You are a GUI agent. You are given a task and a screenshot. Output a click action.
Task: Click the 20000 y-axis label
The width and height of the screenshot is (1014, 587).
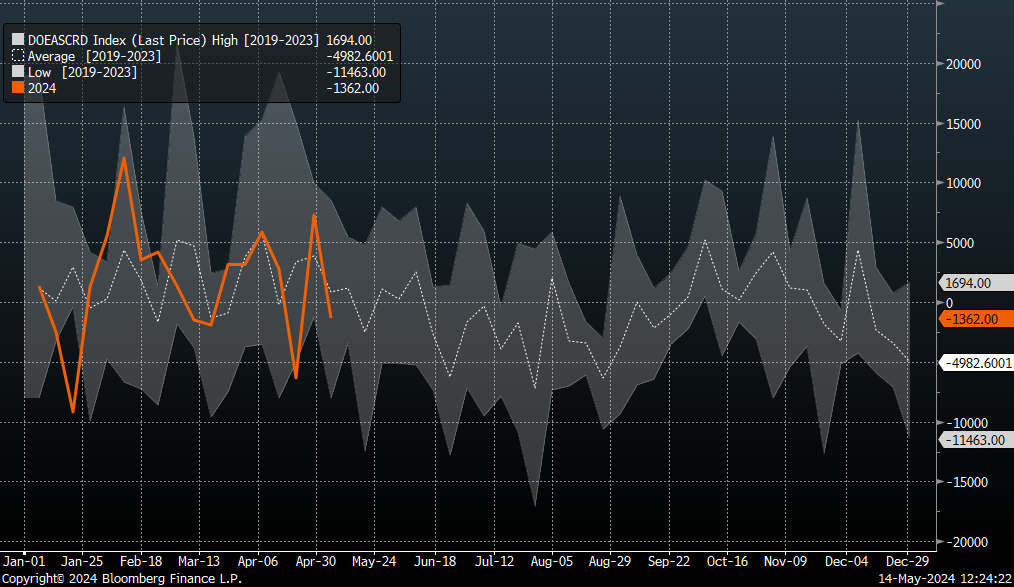(964, 64)
